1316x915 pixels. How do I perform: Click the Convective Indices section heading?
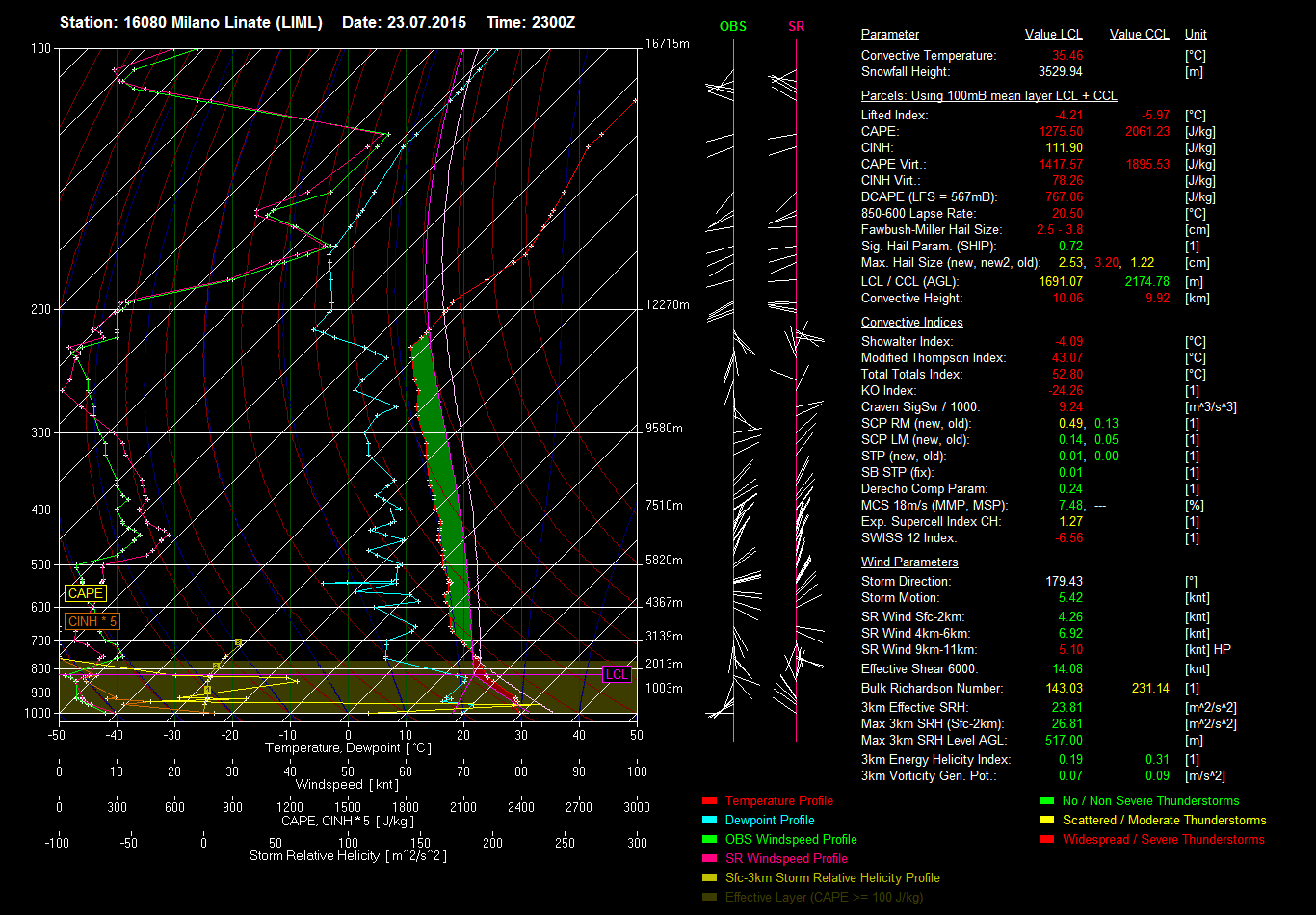click(911, 323)
